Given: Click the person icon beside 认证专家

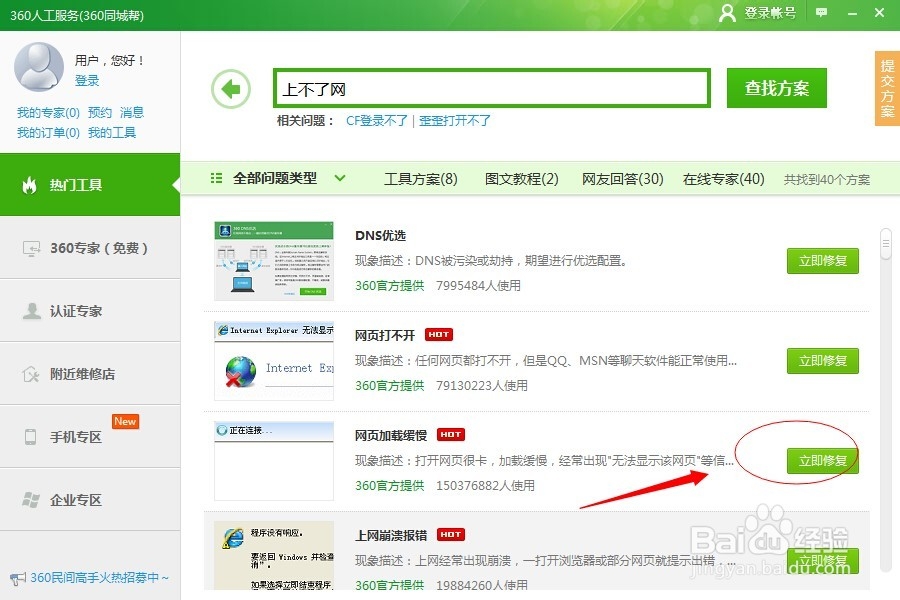Looking at the screenshot, I should pos(32,311).
